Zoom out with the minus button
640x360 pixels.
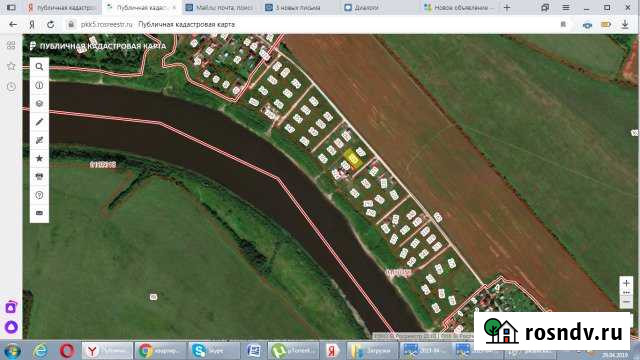626,302
